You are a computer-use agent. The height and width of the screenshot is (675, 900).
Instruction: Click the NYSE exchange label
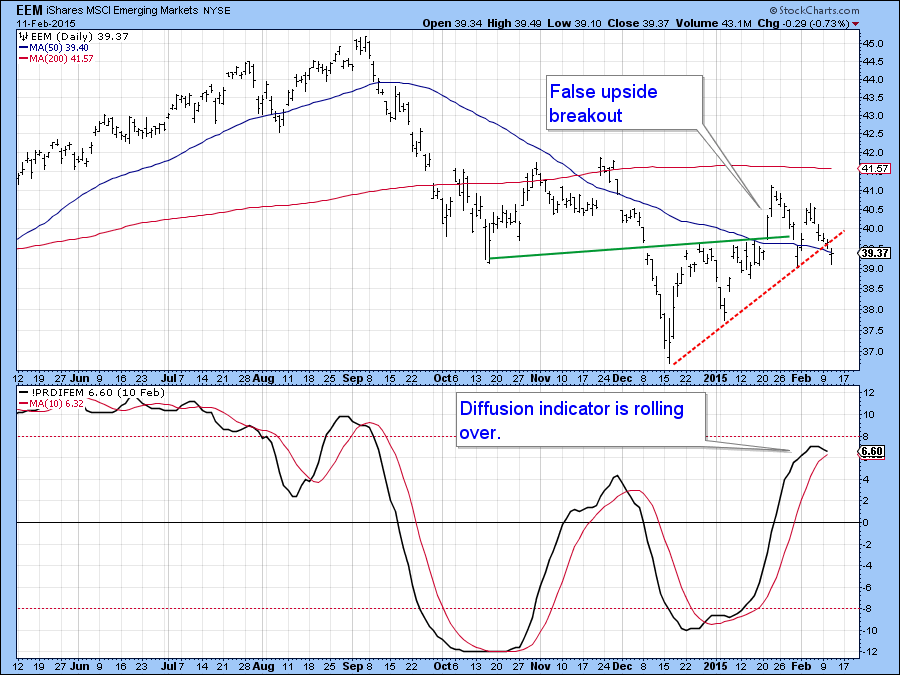coord(216,11)
